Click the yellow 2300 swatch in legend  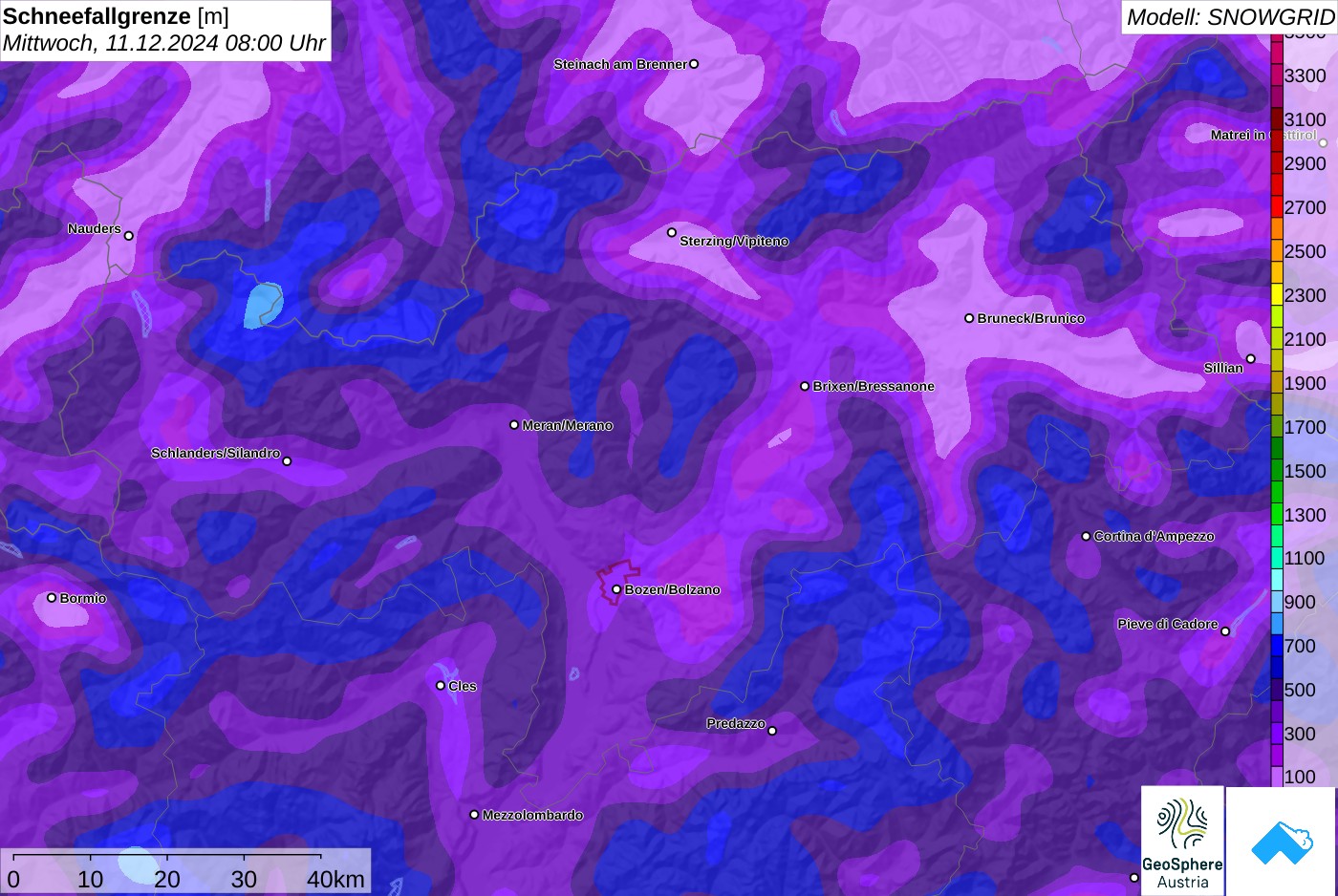1277,294
